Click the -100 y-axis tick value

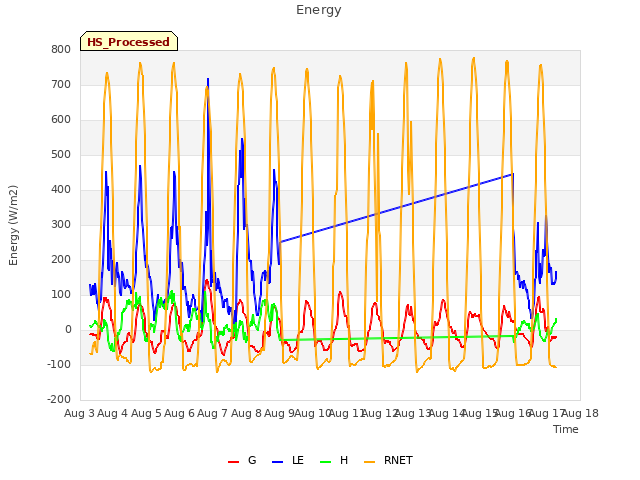(x=59, y=364)
